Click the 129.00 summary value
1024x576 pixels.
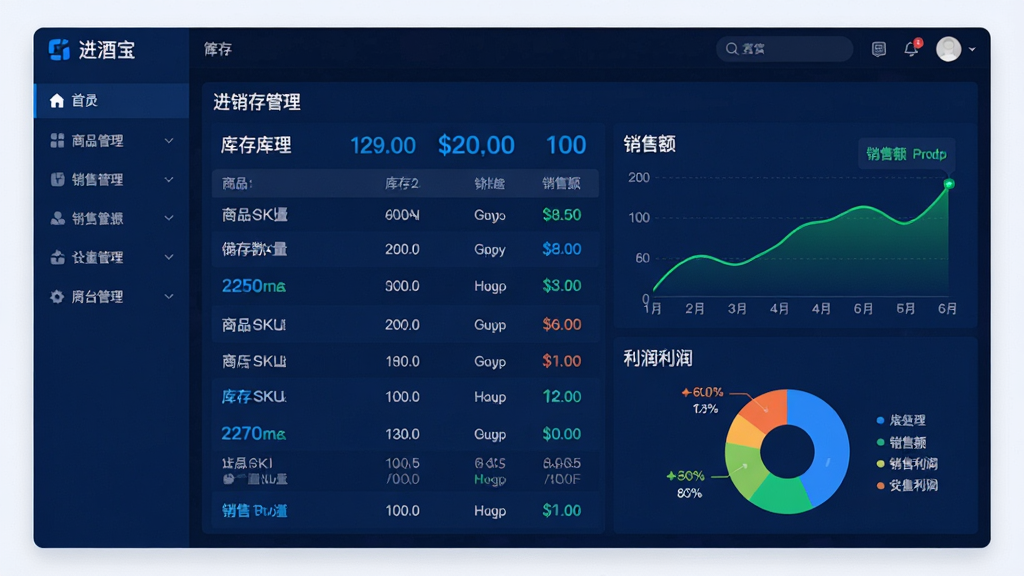pos(383,145)
